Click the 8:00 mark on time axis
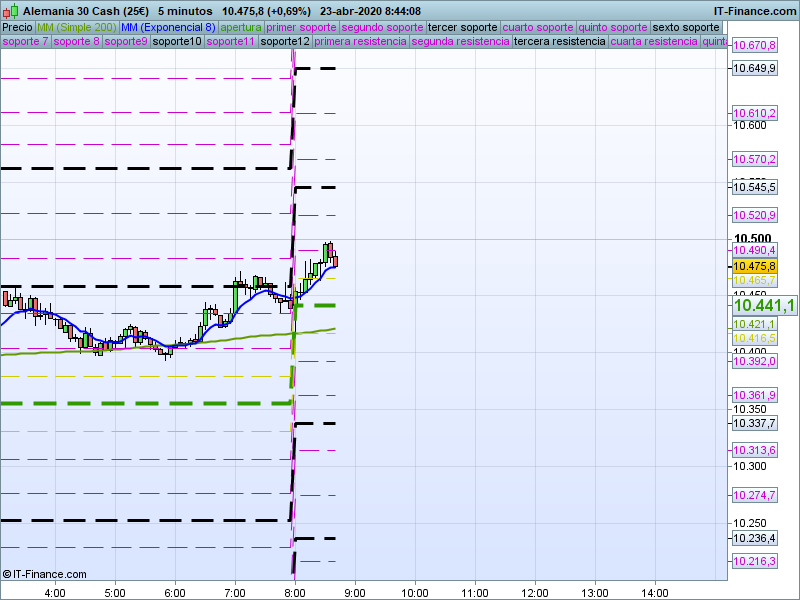Screen dimensions: 800x600 [x=295, y=592]
